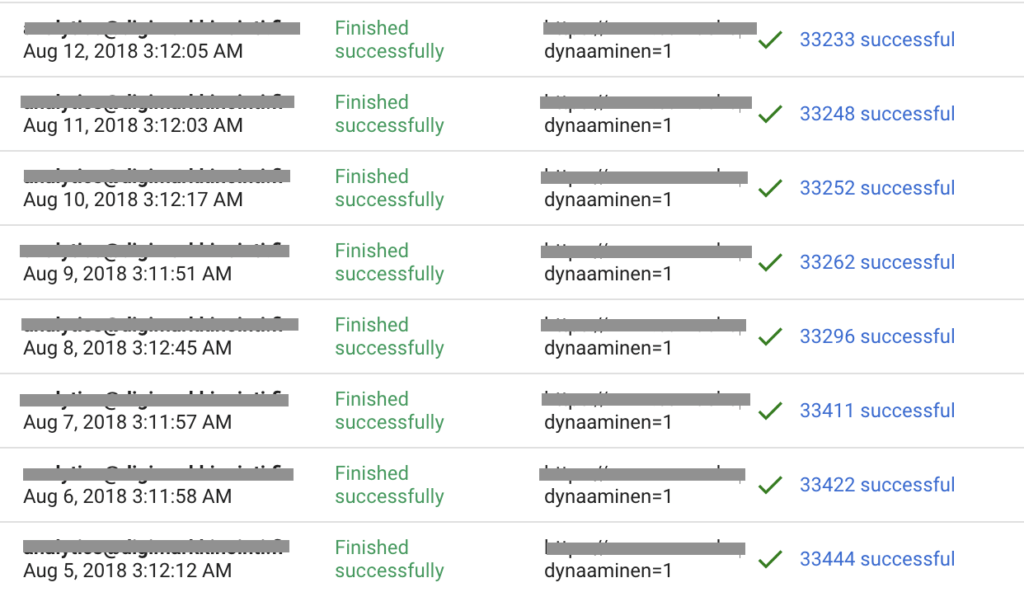Click dynaaminen=1 parameter in Aug 5 row

[x=608, y=570]
